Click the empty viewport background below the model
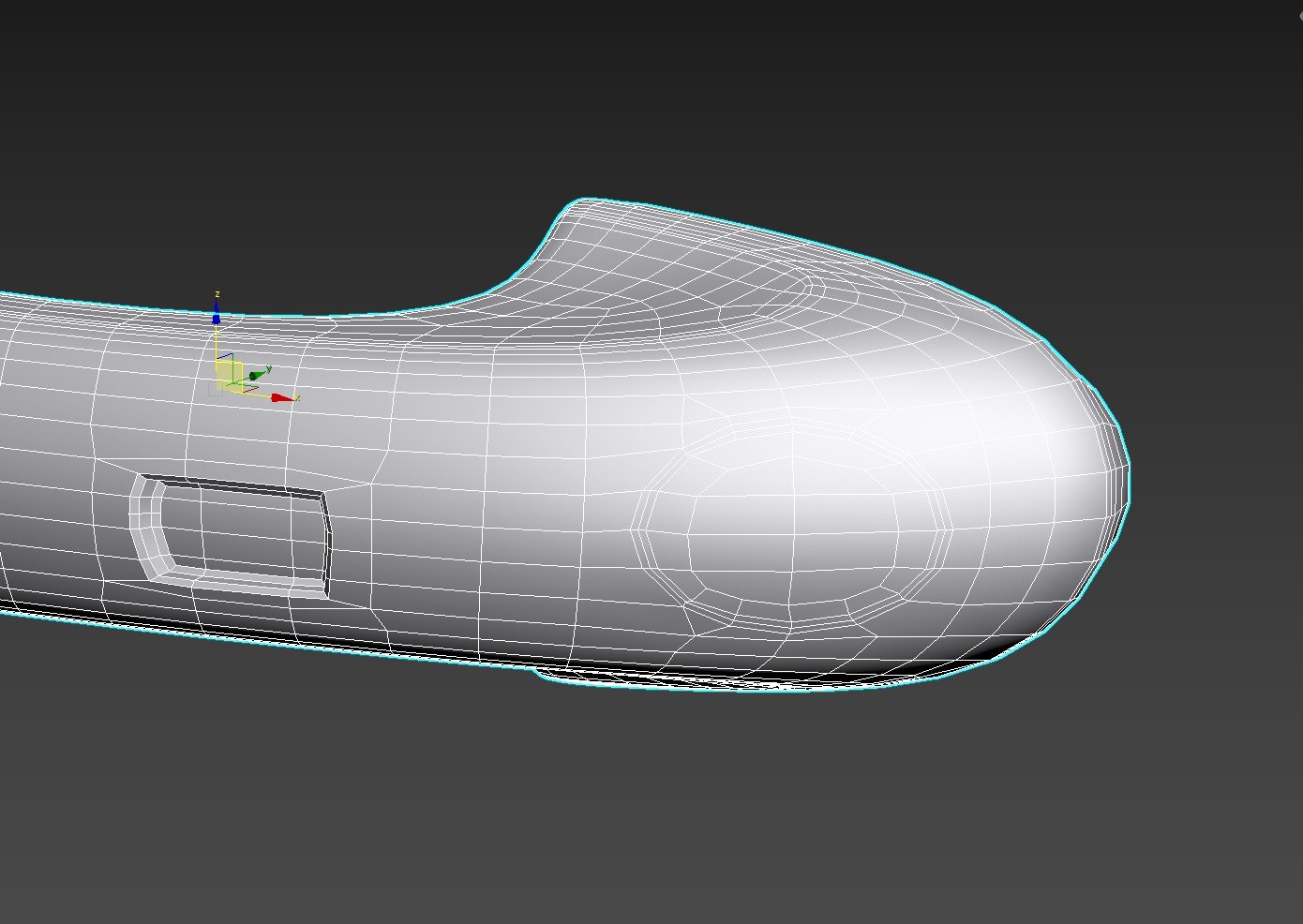 pyautogui.click(x=656, y=806)
